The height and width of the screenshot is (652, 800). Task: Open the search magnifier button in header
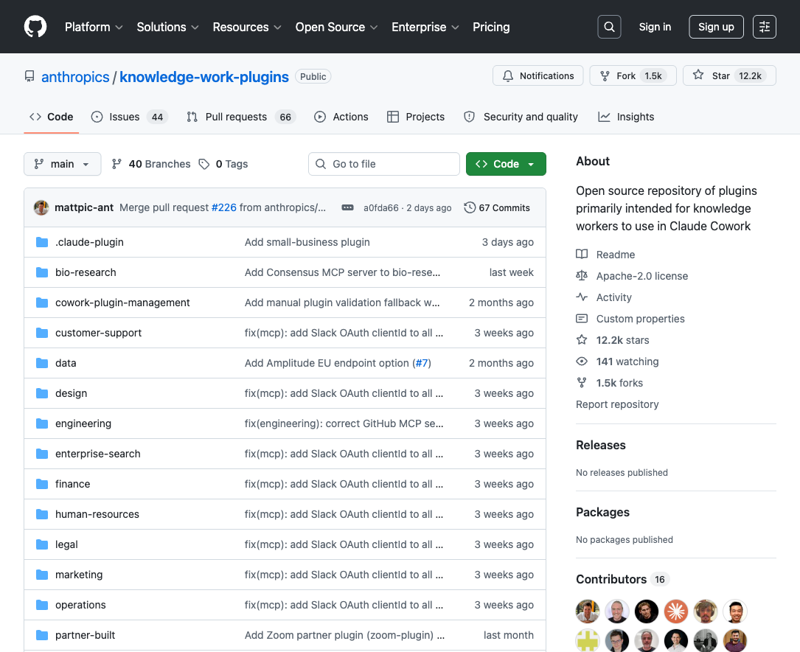[x=609, y=27]
